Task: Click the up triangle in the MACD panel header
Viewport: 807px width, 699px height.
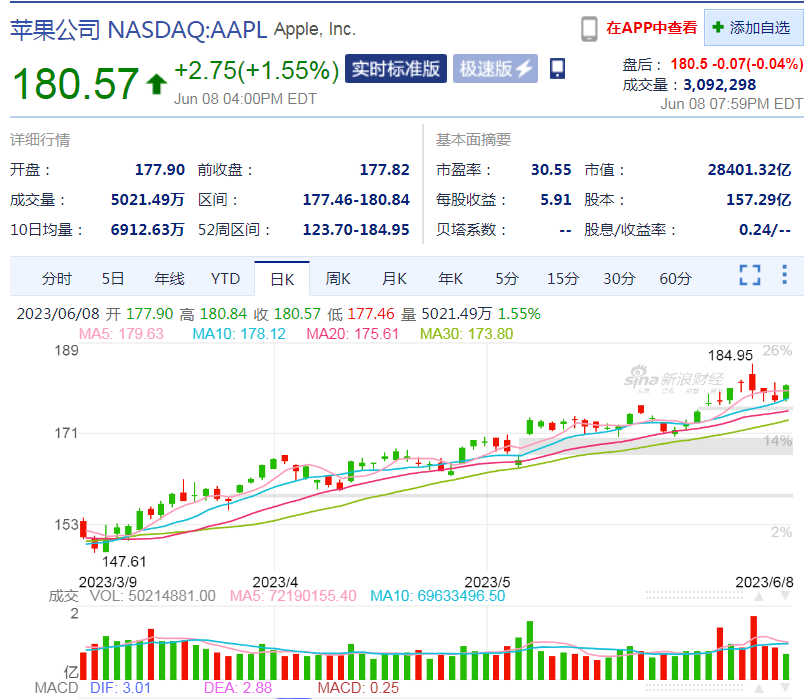Action: point(759,688)
